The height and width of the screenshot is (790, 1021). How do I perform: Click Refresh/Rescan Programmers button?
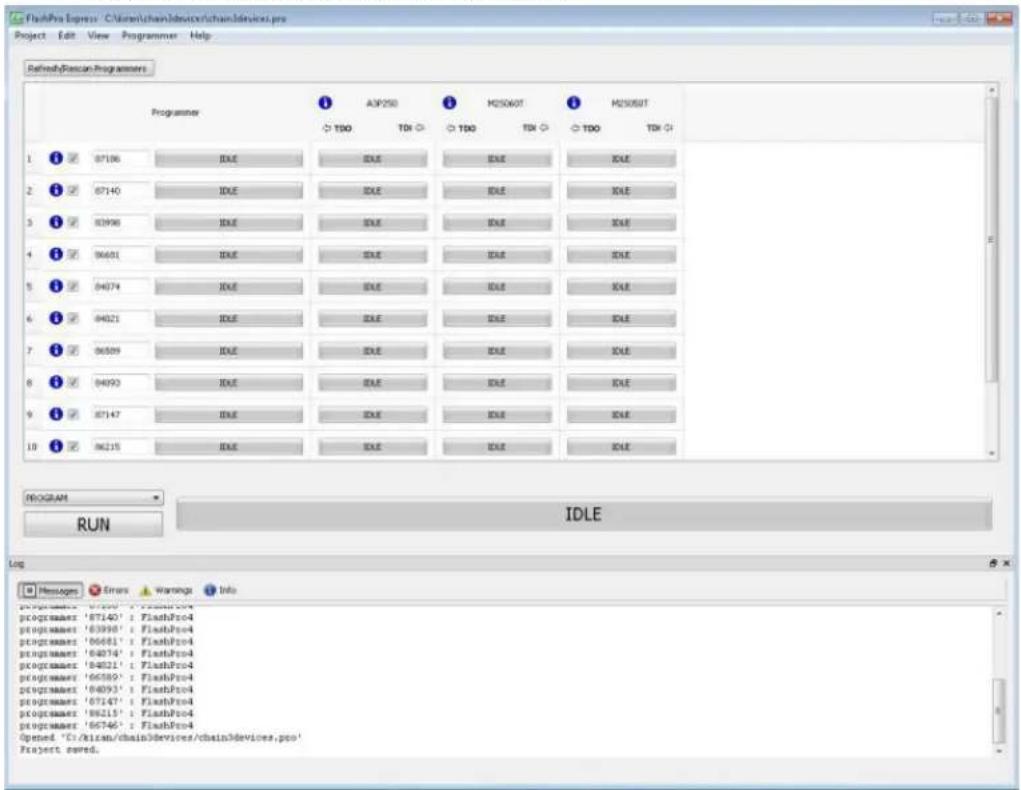[89, 68]
